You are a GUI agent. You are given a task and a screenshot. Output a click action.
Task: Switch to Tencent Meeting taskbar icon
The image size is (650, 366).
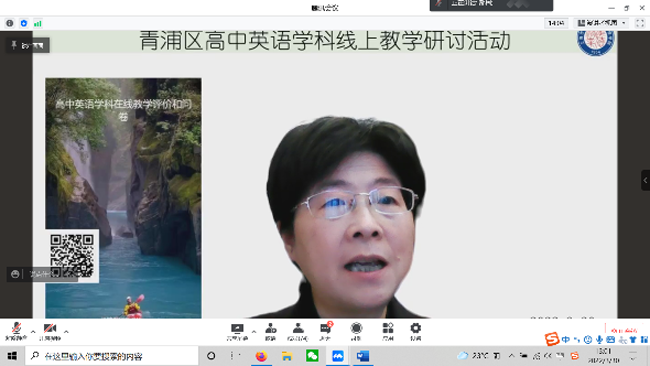point(337,356)
